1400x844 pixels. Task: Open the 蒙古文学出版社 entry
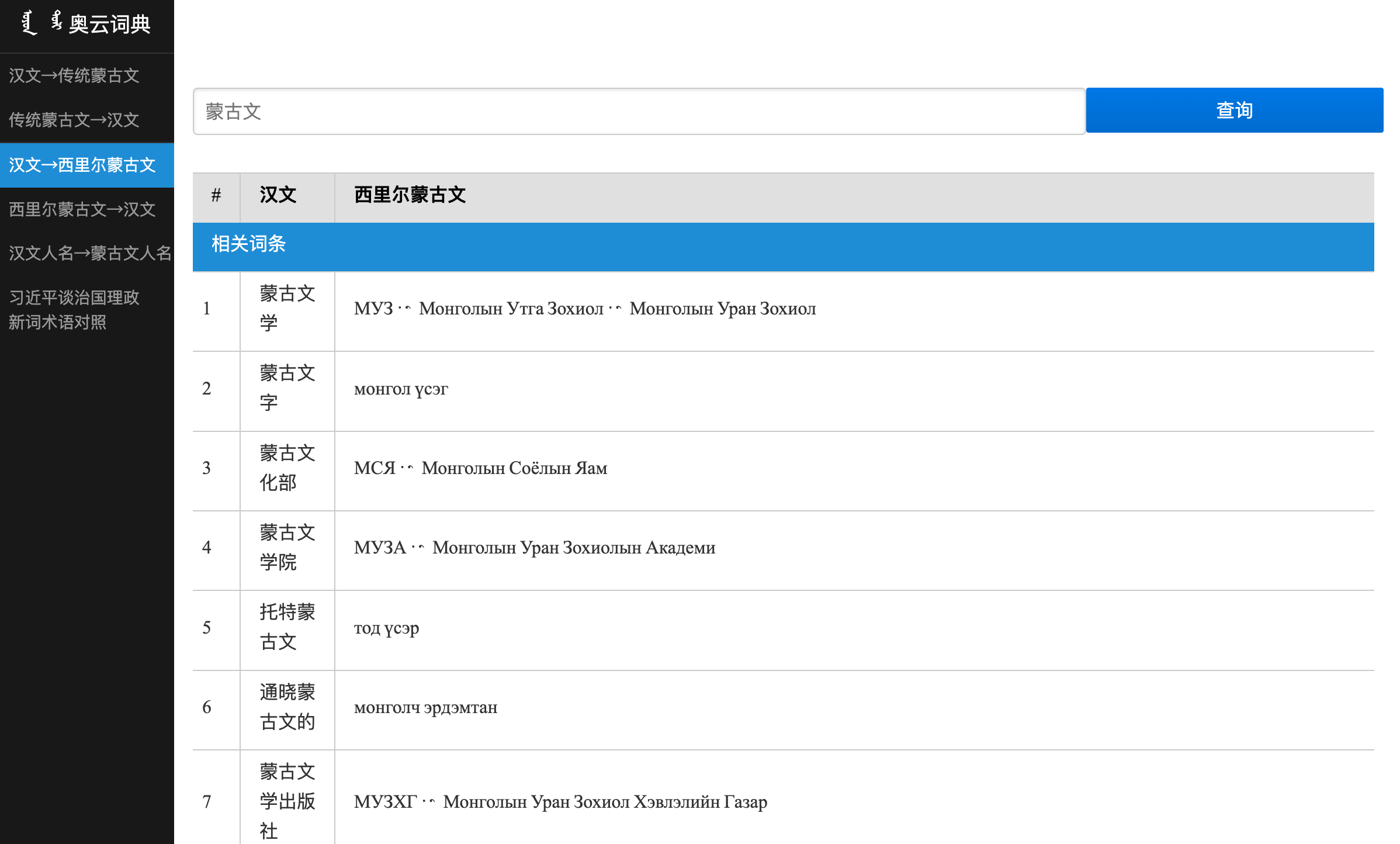(x=701, y=802)
